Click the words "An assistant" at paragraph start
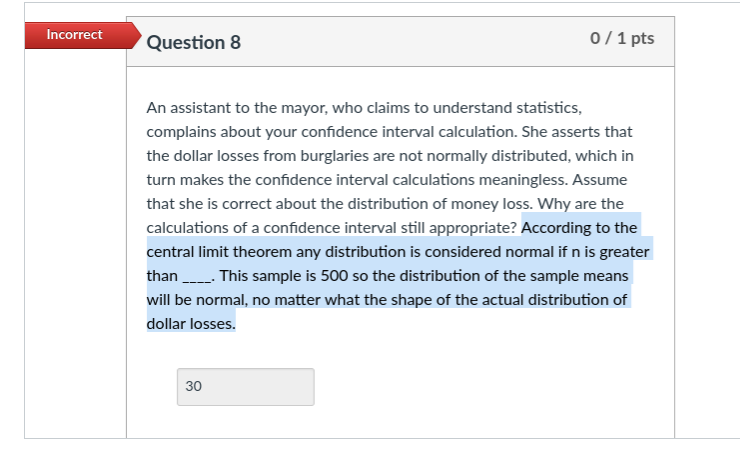740x463 pixels. click(188, 108)
